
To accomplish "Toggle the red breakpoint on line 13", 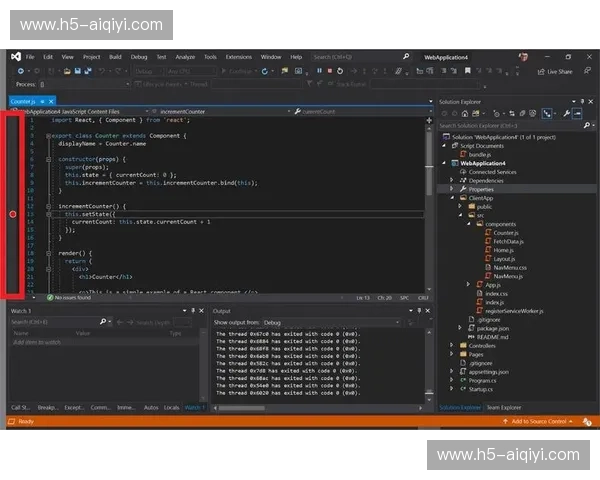I will coord(13,214).
